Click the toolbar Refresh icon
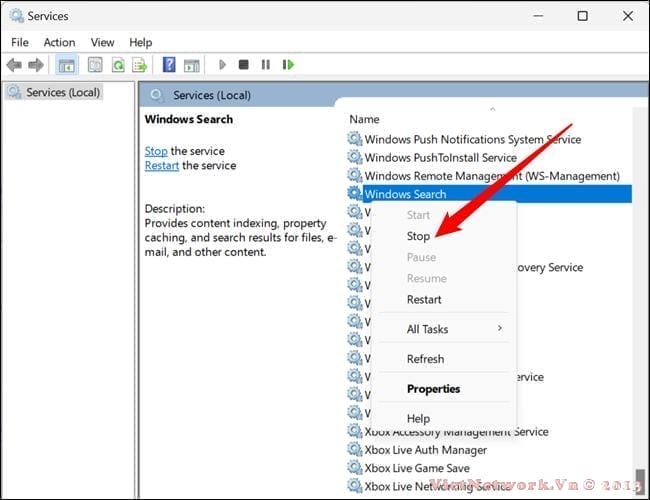Screen dimensions: 650x500 pos(116,65)
